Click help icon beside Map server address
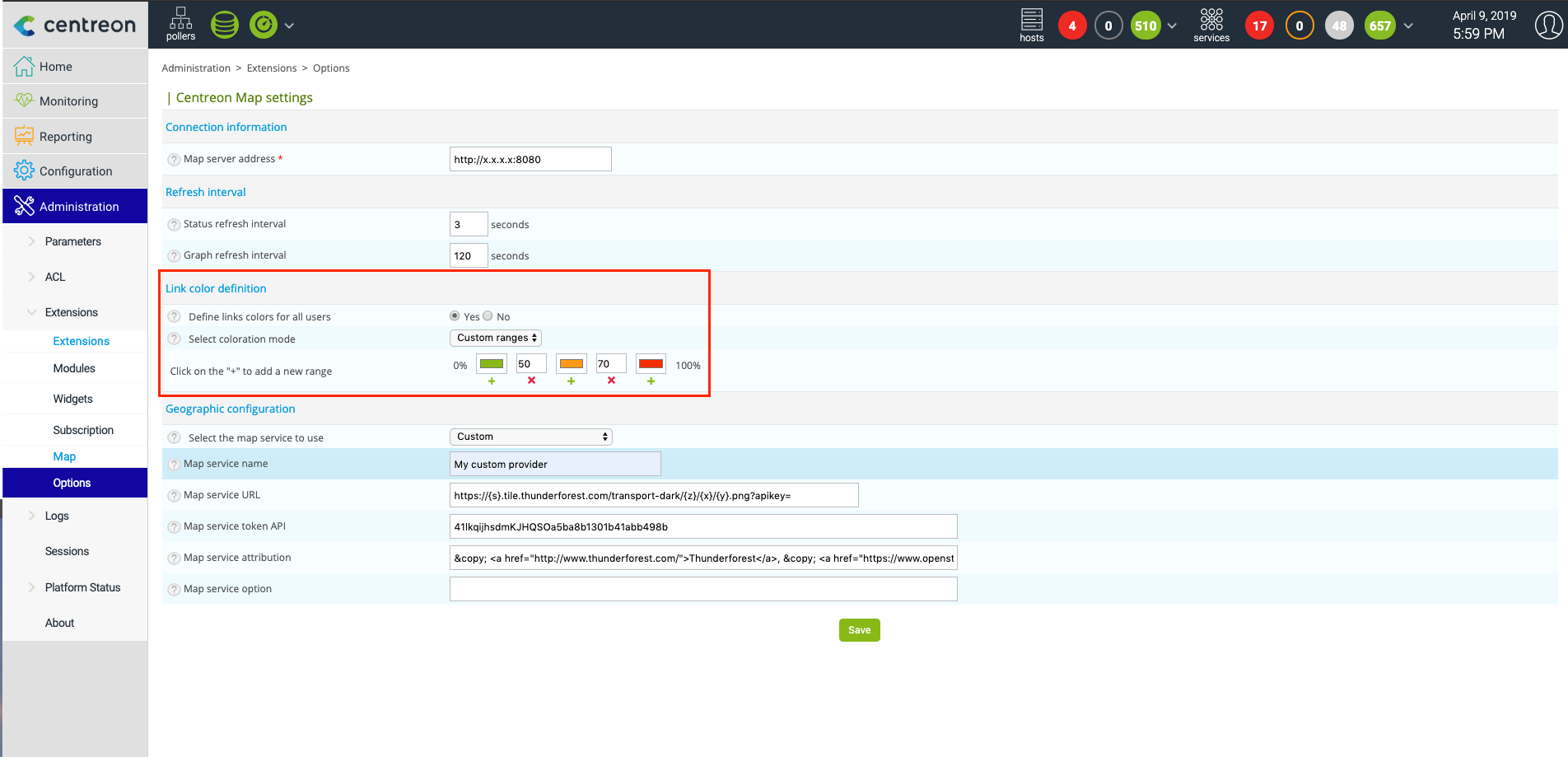Viewport: 1568px width, 757px height. pos(174,160)
